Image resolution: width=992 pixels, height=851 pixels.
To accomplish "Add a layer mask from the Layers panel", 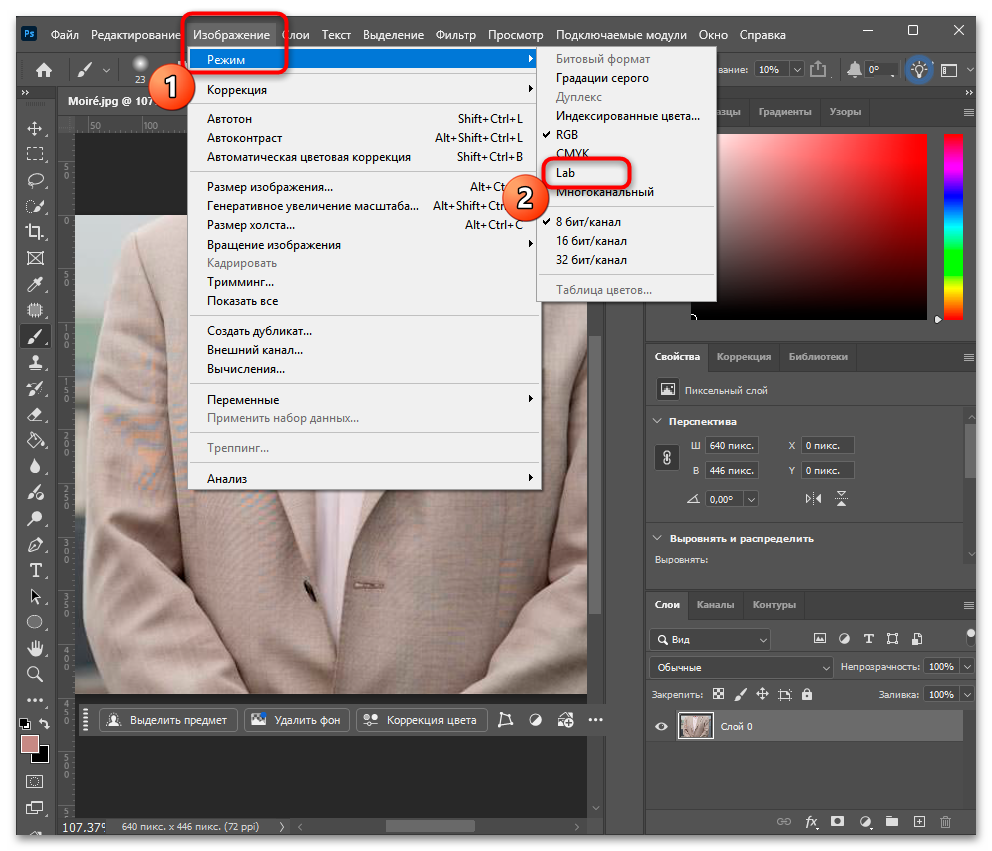I will click(x=838, y=821).
